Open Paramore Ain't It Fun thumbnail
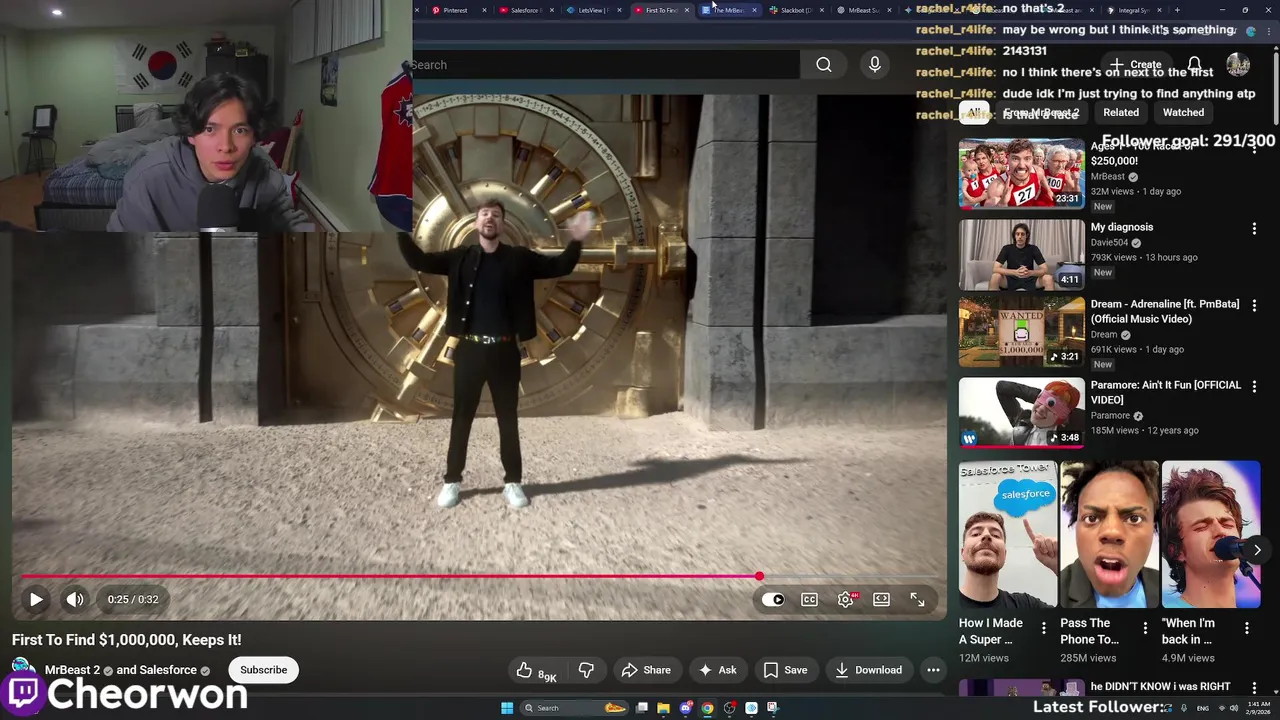 coord(1021,412)
